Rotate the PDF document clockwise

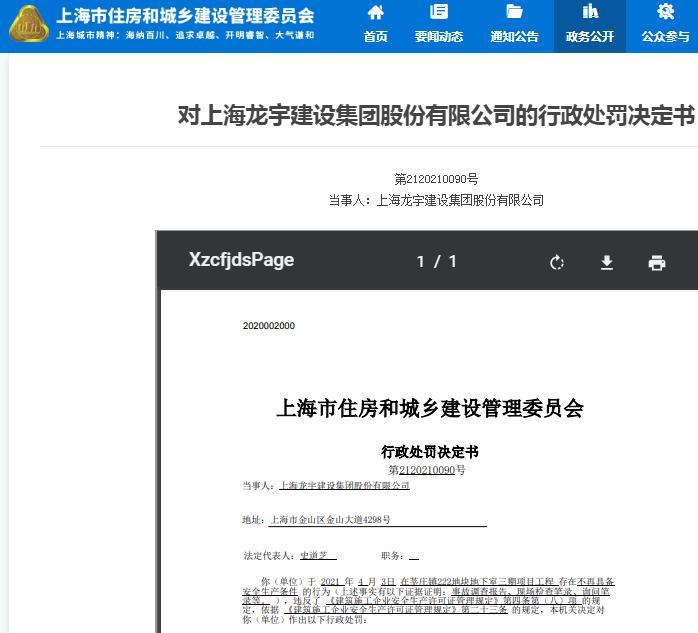click(557, 263)
